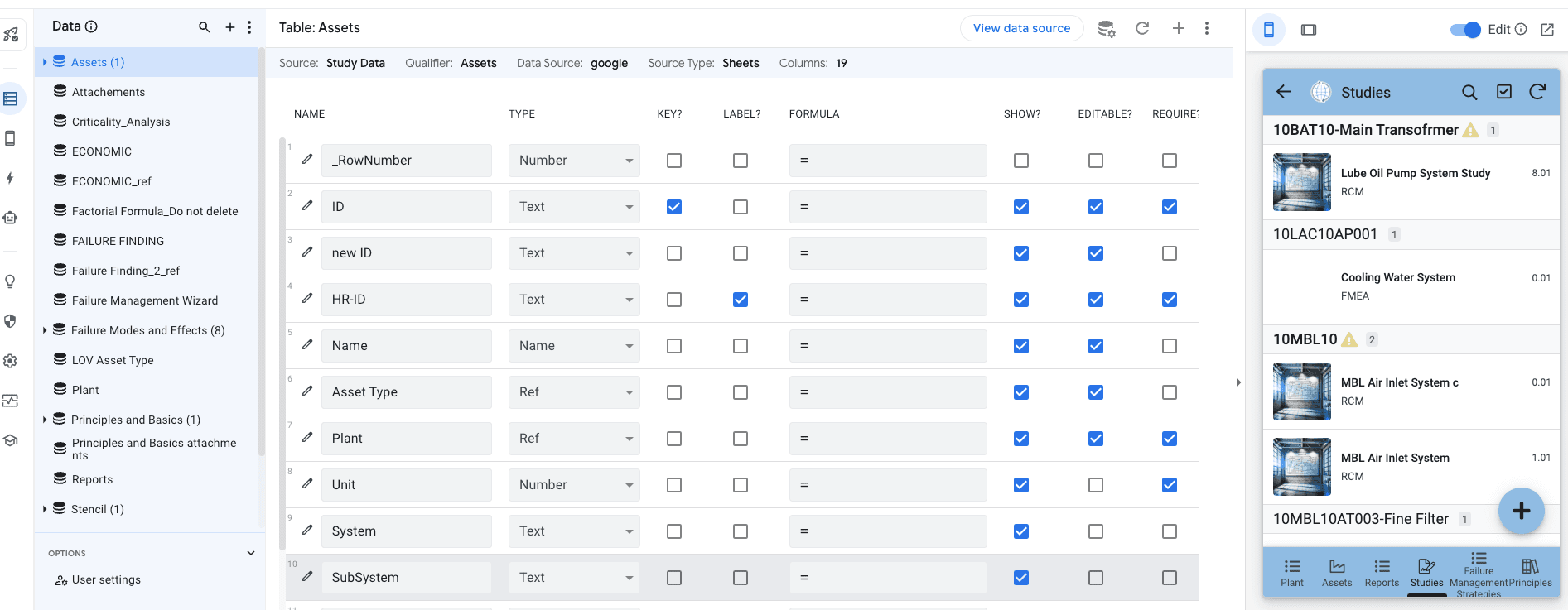Expand the Assets table tree node

pos(45,62)
